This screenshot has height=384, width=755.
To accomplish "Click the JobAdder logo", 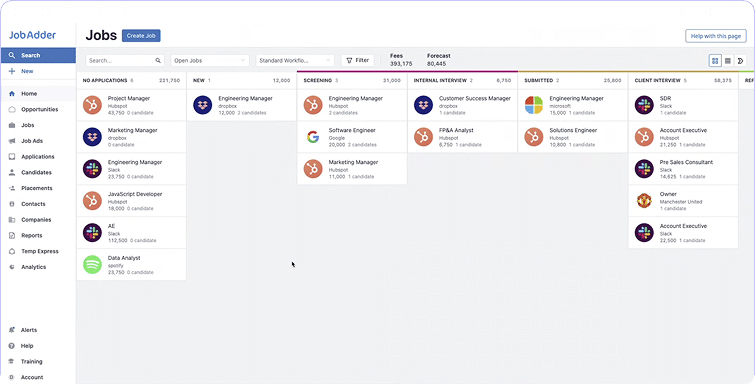I will 32,35.
